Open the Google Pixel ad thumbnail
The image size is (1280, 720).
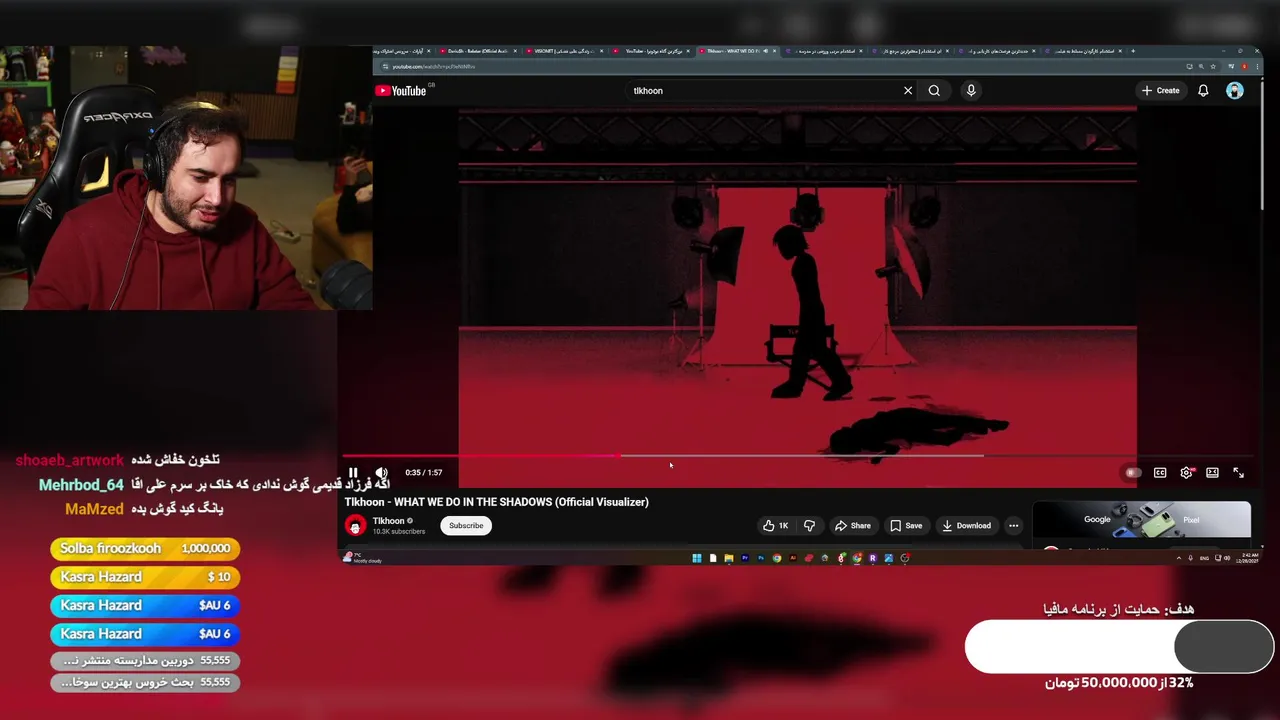pyautogui.click(x=1141, y=521)
